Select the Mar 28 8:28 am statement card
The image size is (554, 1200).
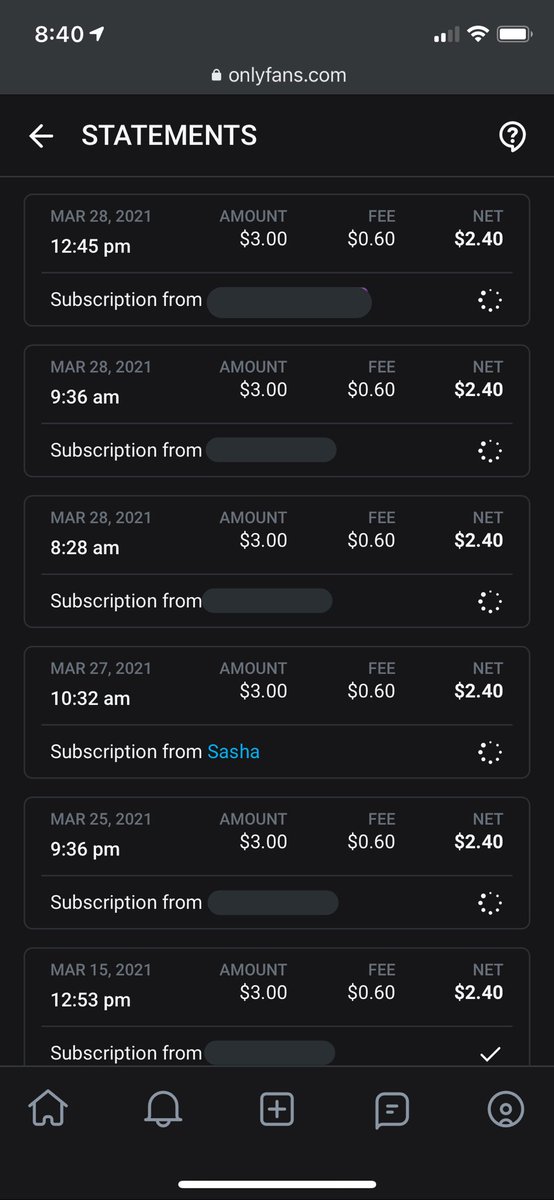[x=277, y=562]
